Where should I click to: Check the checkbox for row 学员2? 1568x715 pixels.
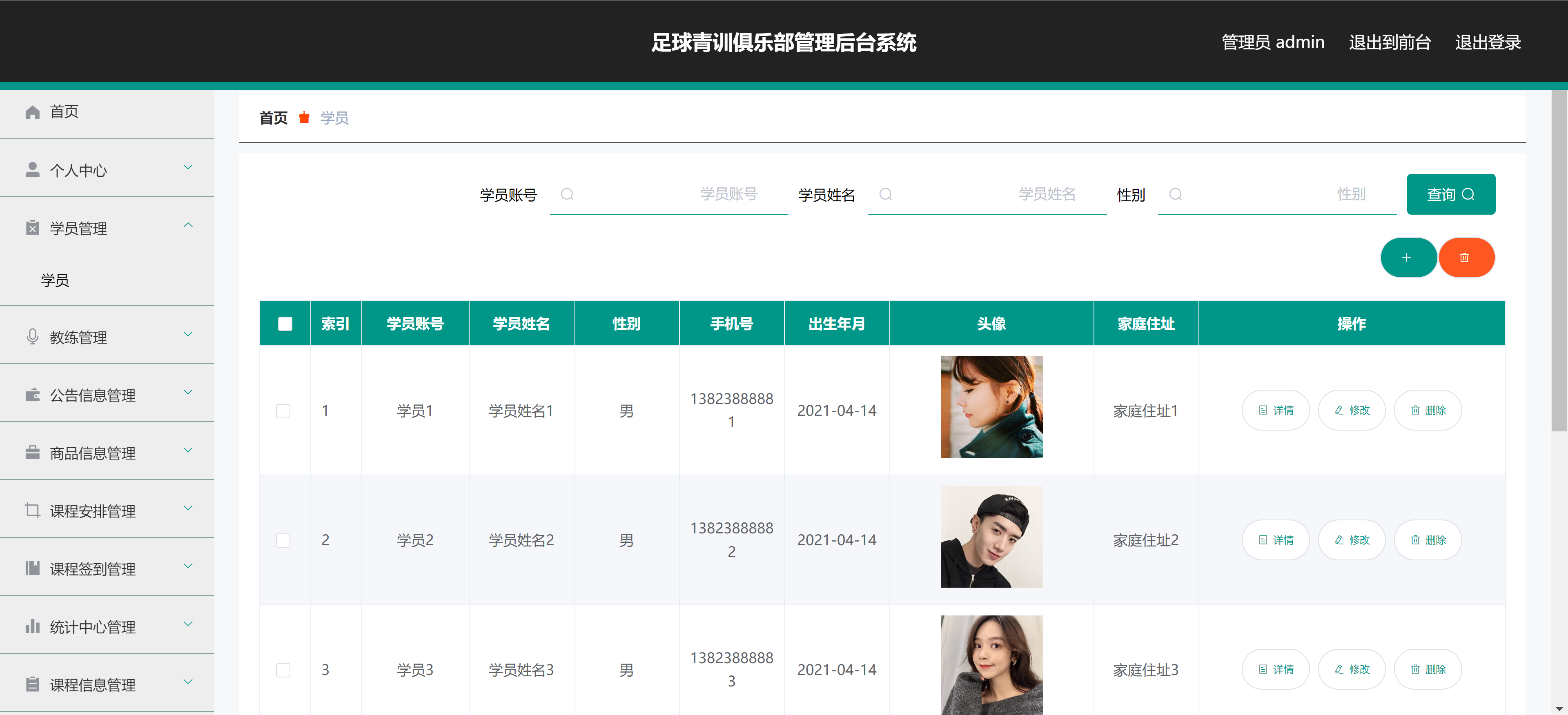point(283,540)
